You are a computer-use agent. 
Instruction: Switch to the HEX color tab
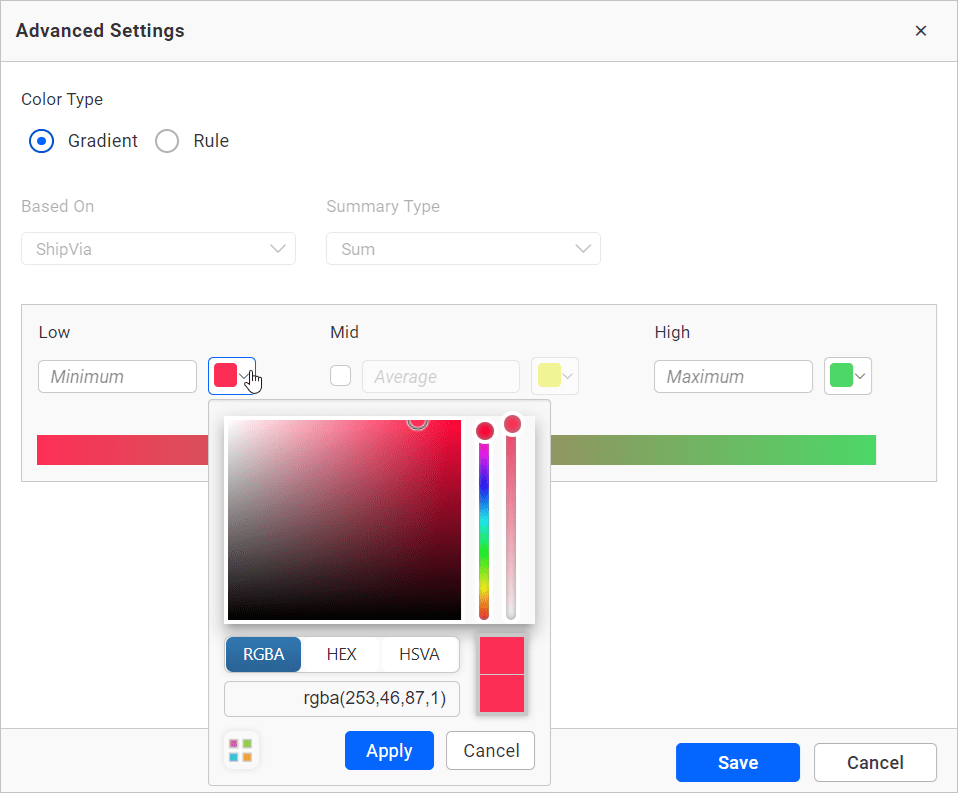(341, 655)
